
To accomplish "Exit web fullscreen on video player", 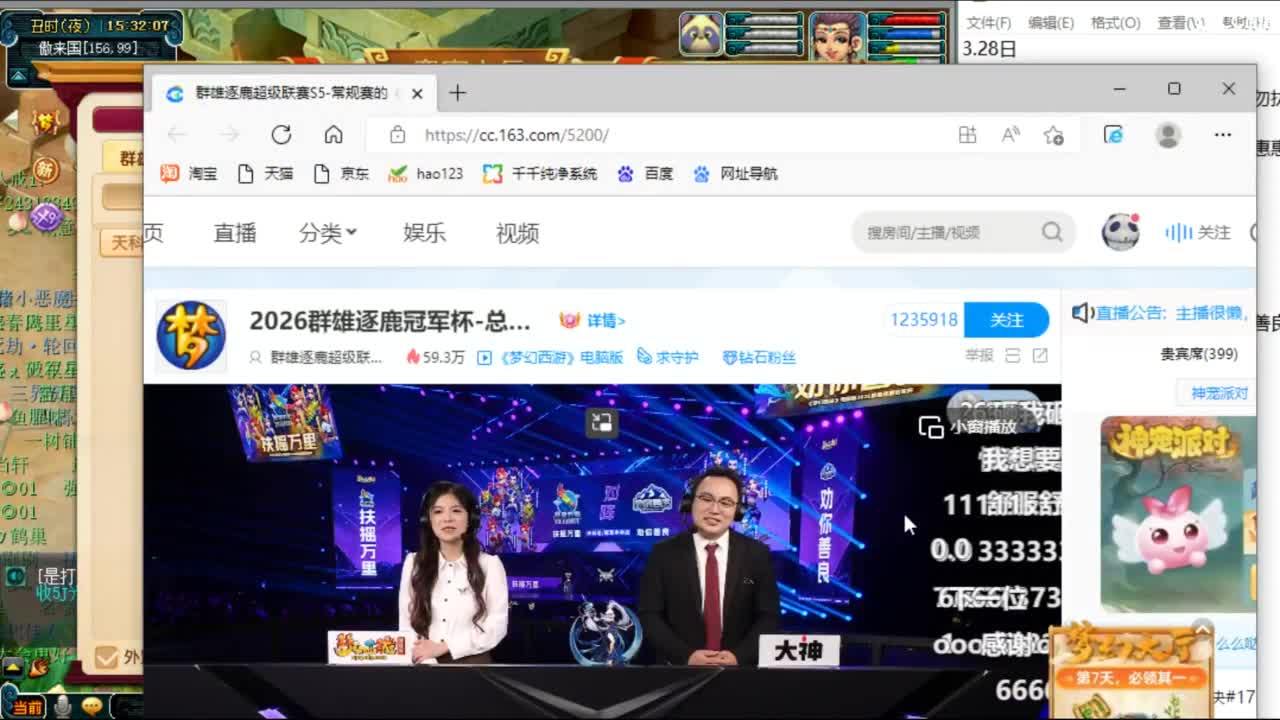I will click(601, 422).
